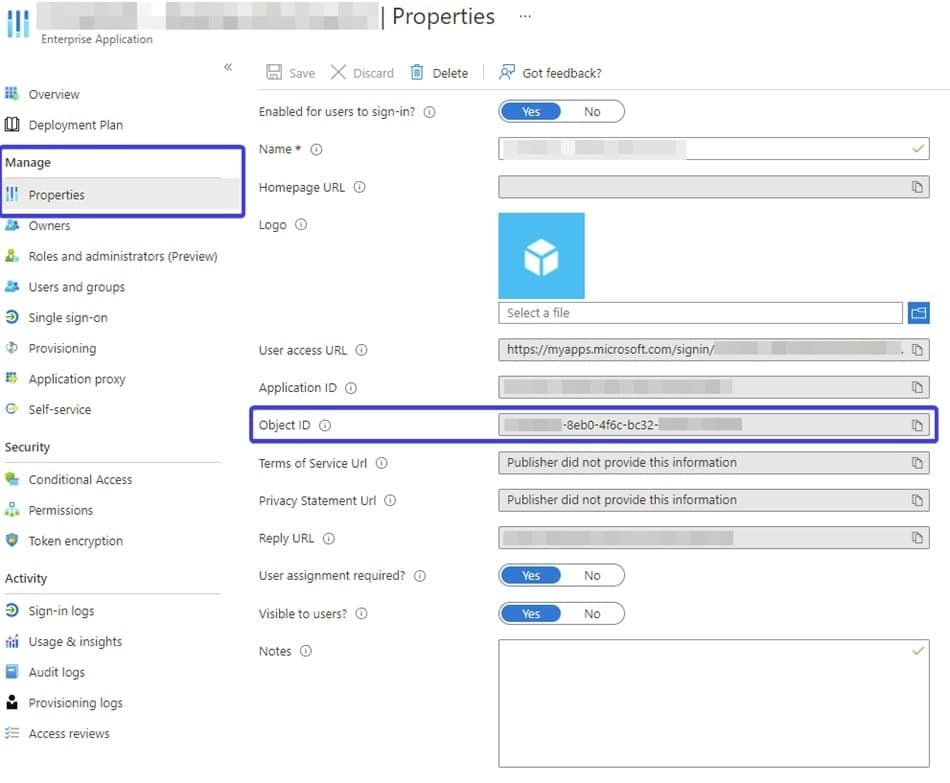Open the ellipsis more options menu
The image size is (950, 783).
525,17
